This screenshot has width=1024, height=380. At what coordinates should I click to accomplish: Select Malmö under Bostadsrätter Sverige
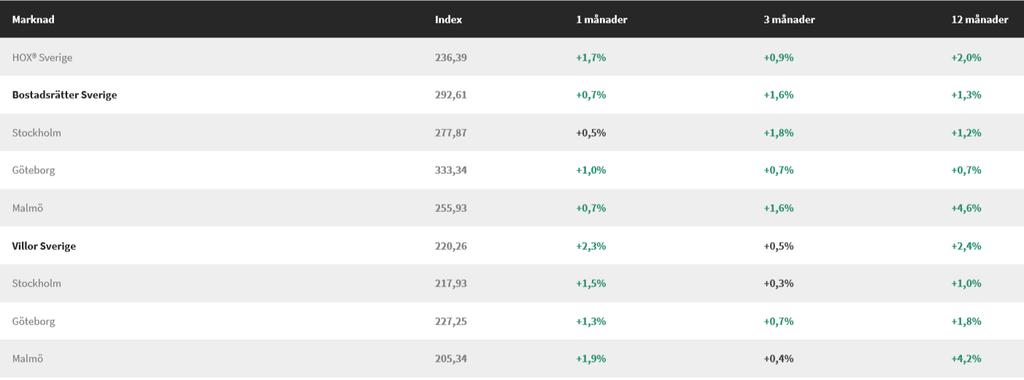(27, 208)
